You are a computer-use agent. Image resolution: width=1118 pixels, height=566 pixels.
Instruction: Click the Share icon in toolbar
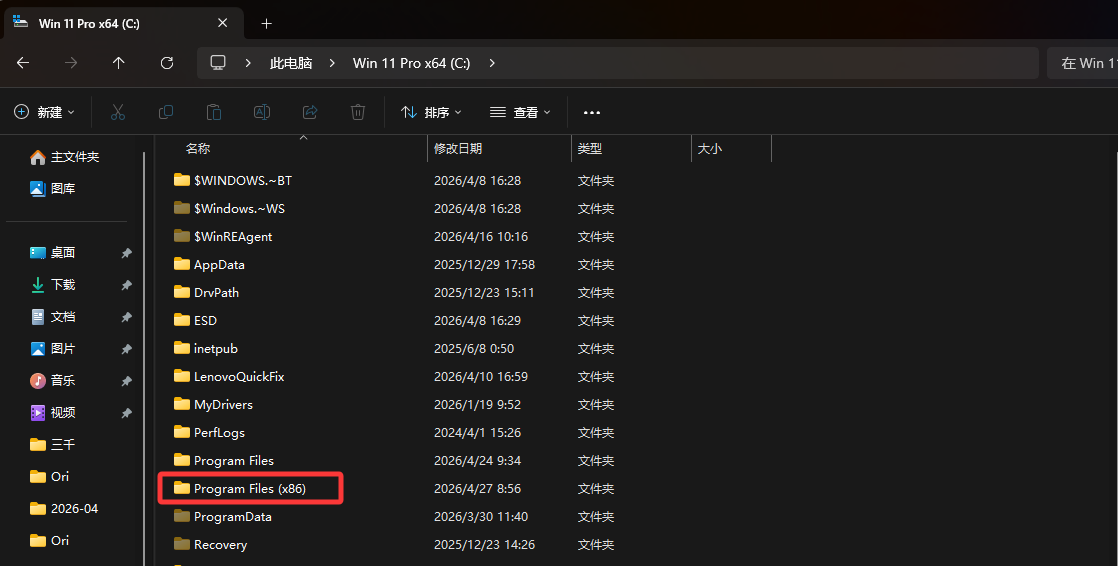pyautogui.click(x=310, y=112)
